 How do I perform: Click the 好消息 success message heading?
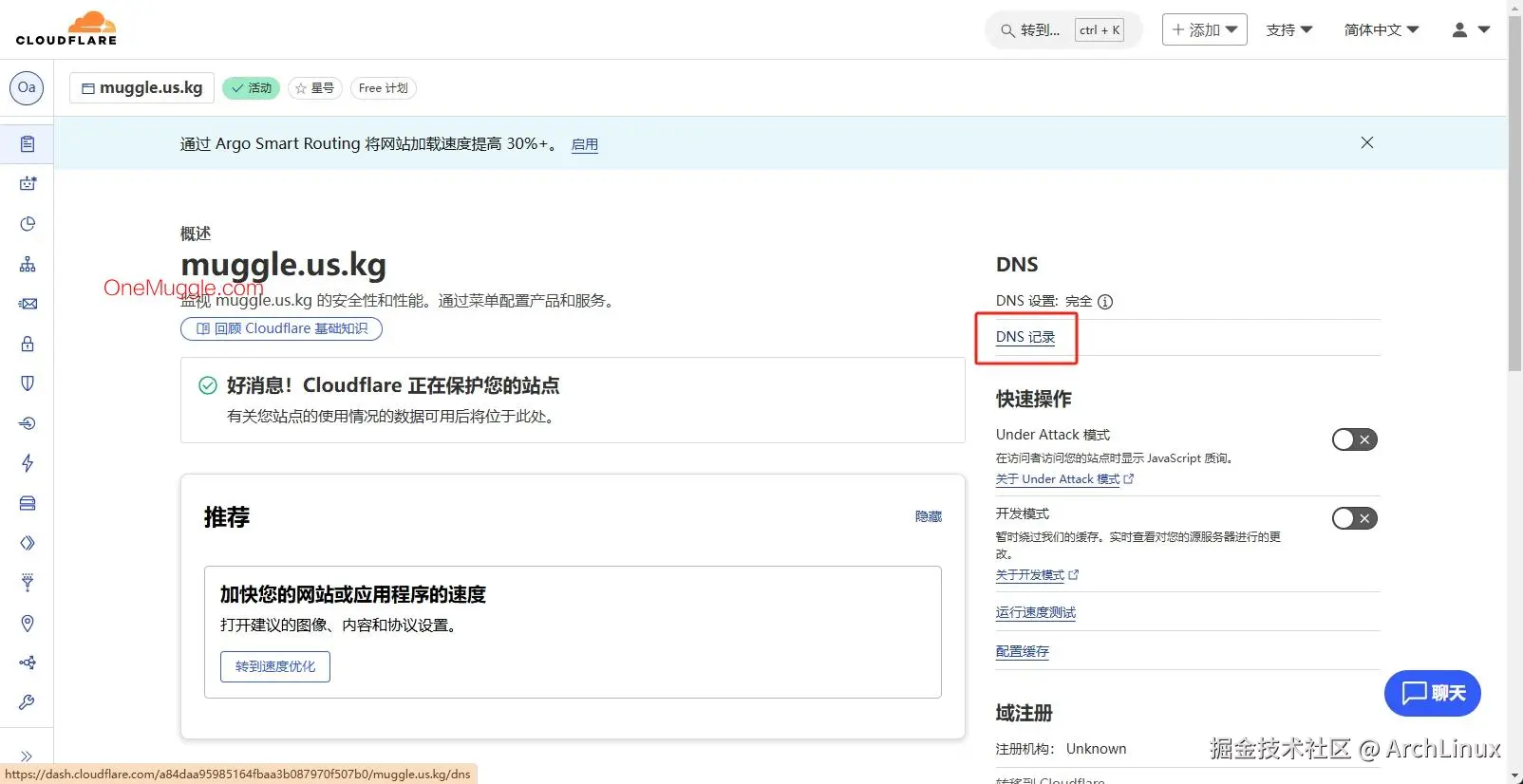click(393, 385)
